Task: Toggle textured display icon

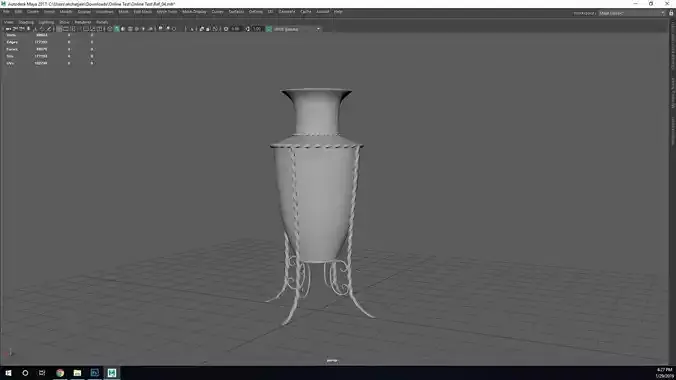Action: pyautogui.click(x=137, y=29)
